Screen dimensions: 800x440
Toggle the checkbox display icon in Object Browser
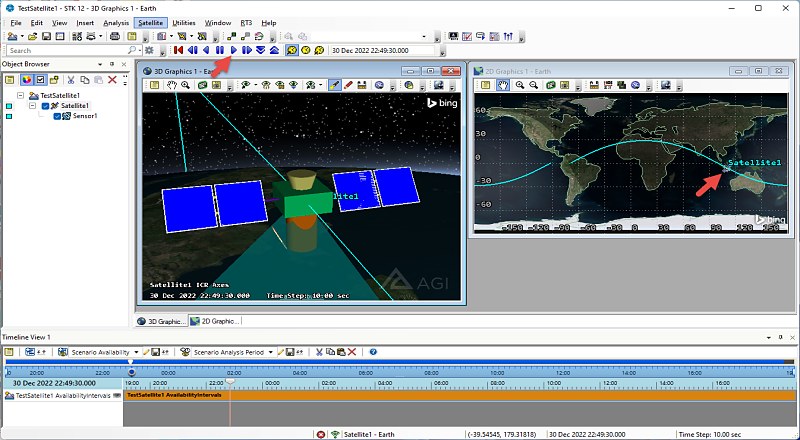point(40,80)
